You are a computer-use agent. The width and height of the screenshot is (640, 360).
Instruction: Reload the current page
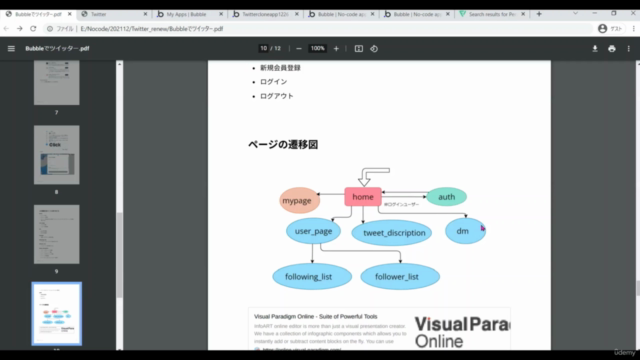[x=33, y=29]
